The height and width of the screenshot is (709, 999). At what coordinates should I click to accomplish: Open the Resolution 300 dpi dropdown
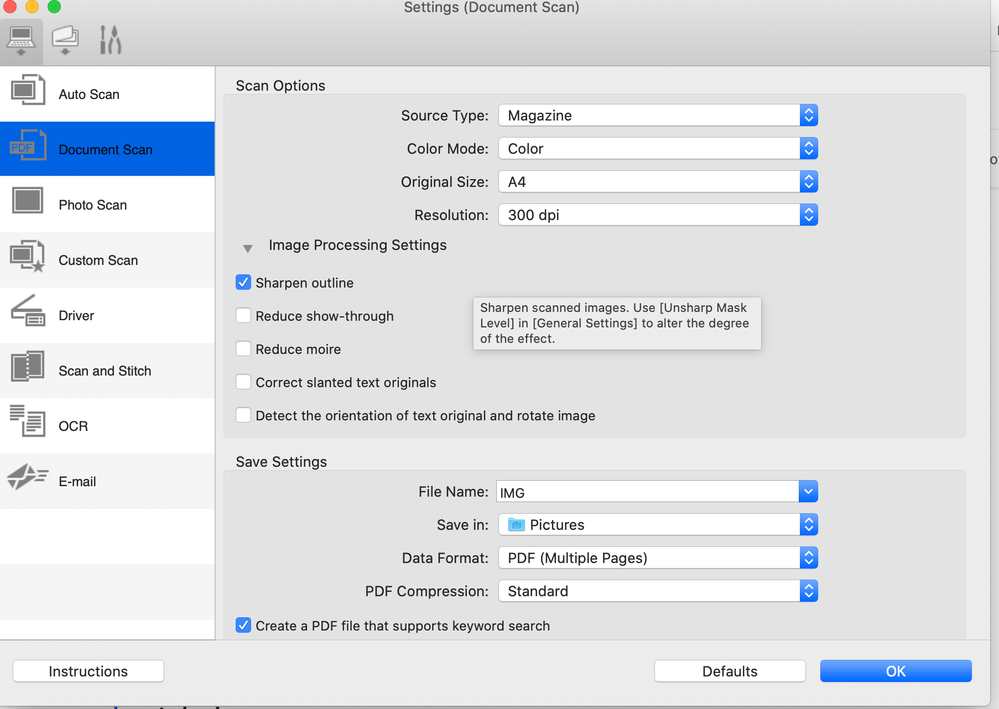[x=658, y=215]
